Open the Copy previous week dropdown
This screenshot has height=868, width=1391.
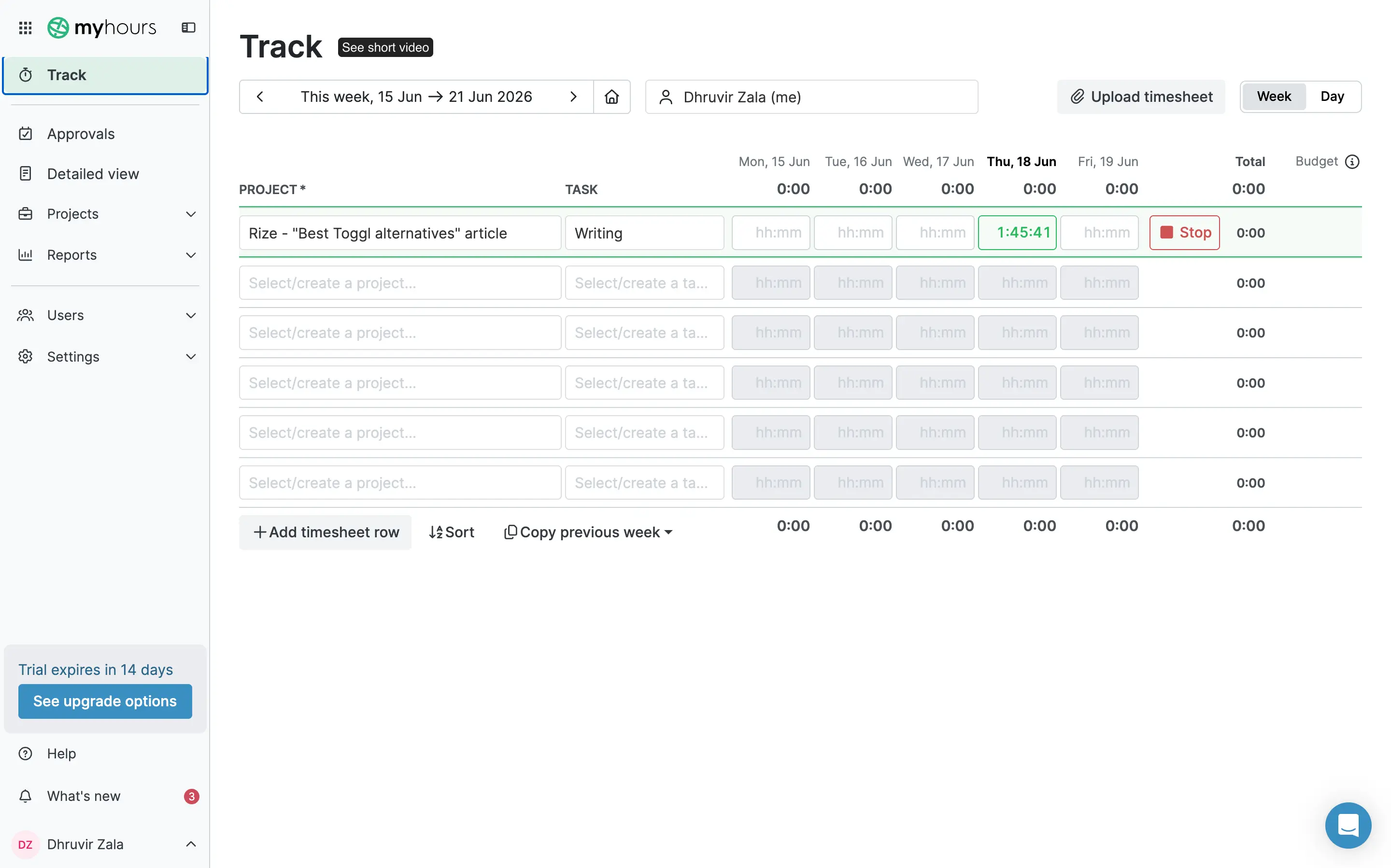tap(588, 532)
